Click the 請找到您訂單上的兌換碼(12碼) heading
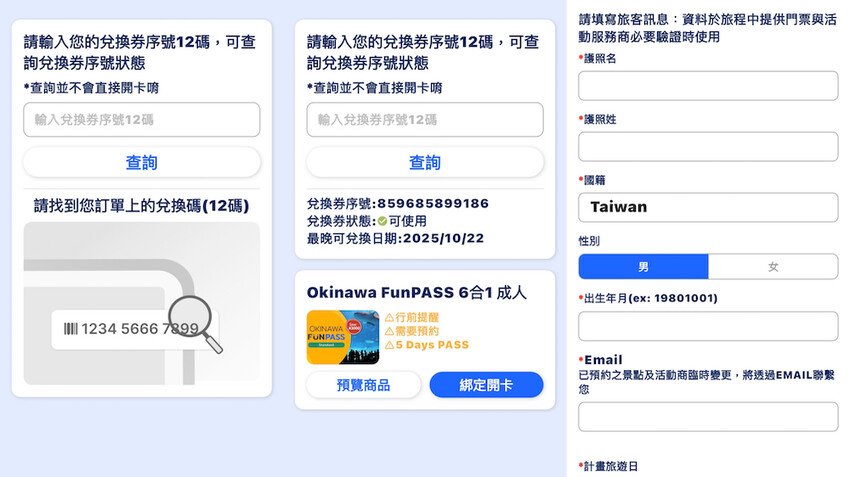This screenshot has height=477, width=850. pos(141,205)
